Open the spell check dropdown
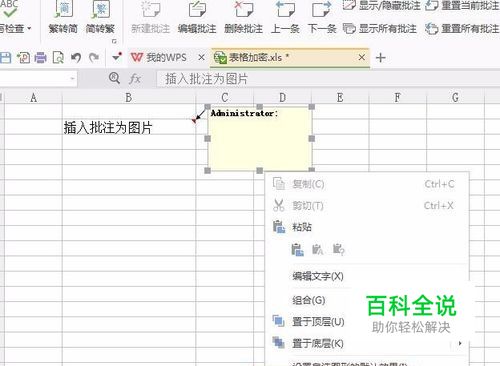Image resolution: width=500 pixels, height=366 pixels. click(x=29, y=29)
